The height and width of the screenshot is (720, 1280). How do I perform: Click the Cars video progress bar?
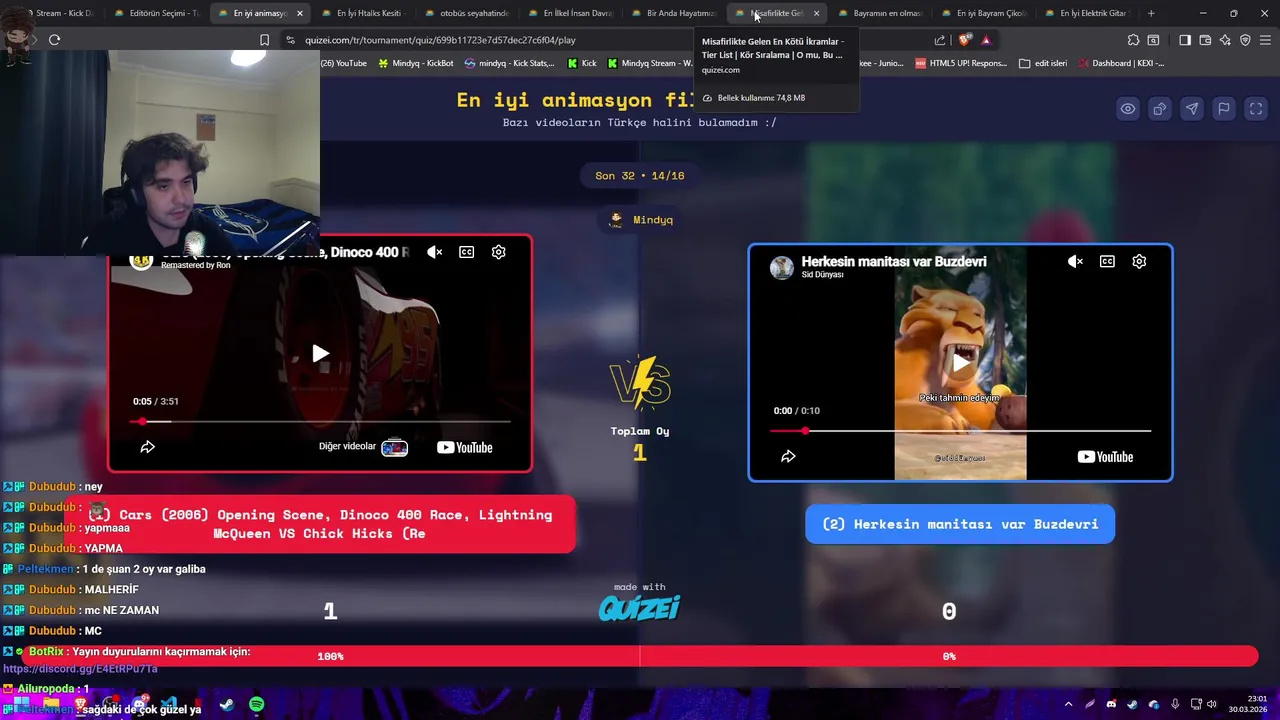(x=320, y=421)
